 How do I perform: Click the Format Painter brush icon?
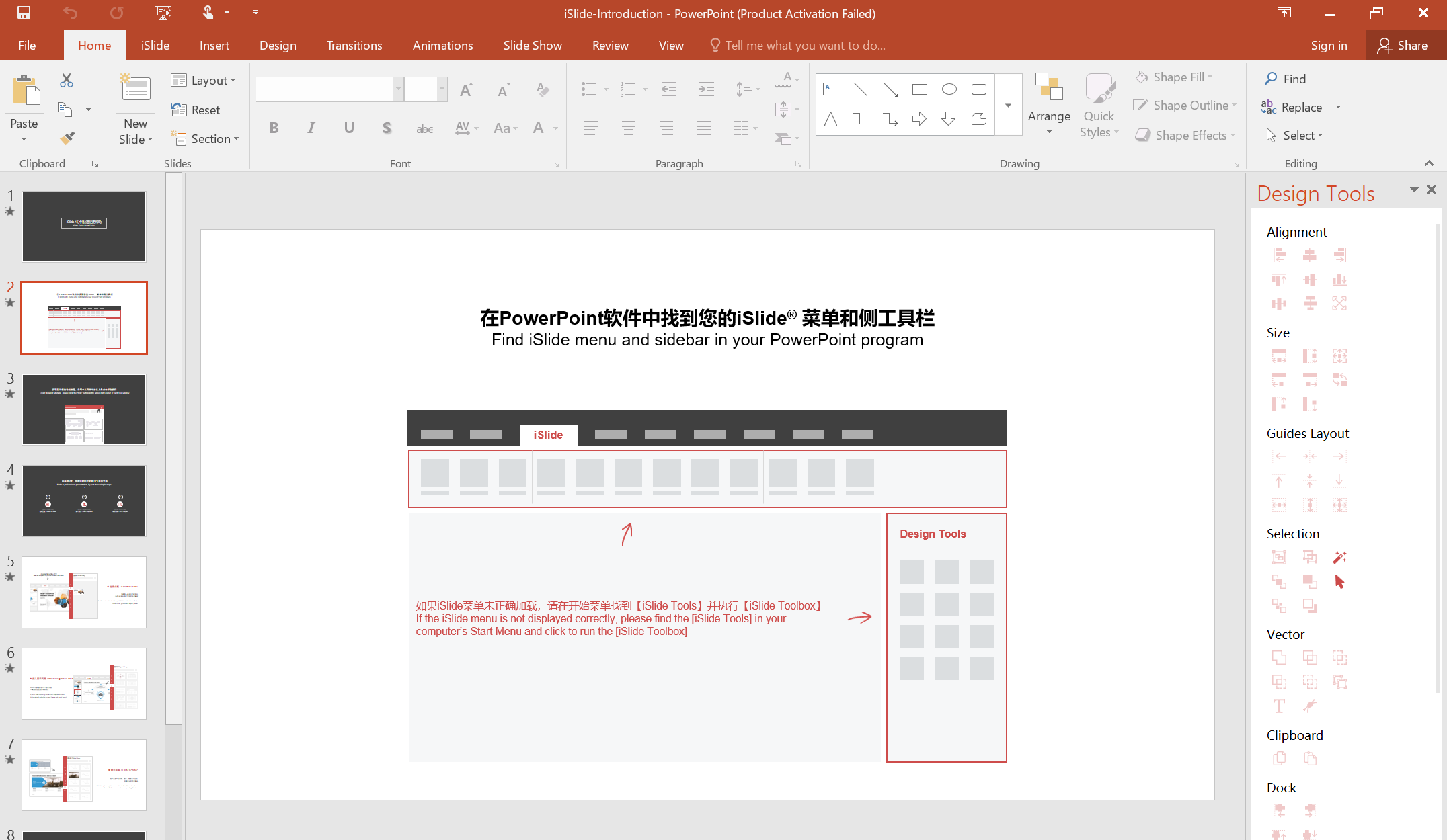67,138
